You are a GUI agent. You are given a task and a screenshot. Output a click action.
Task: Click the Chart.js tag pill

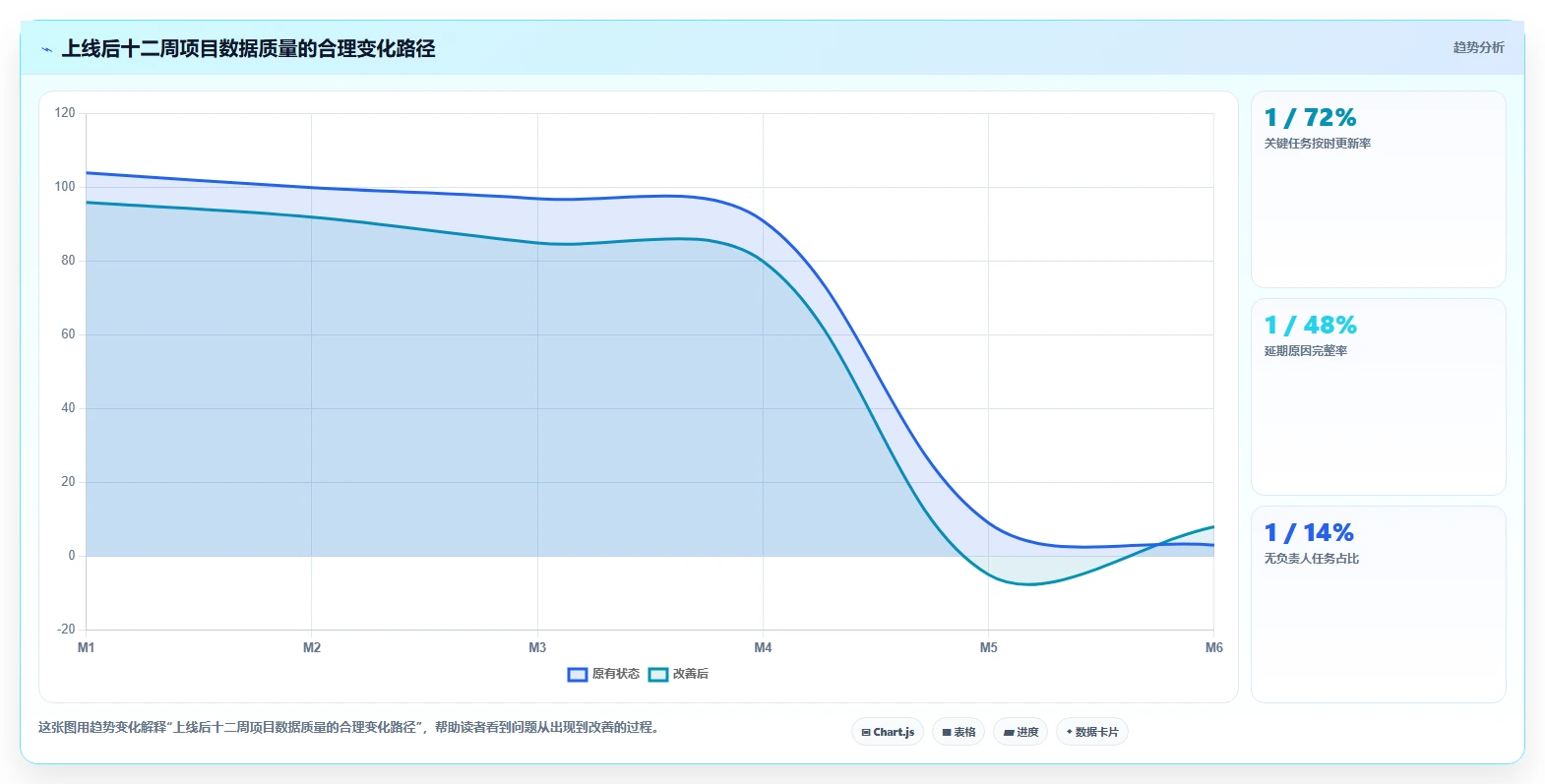[x=888, y=732]
